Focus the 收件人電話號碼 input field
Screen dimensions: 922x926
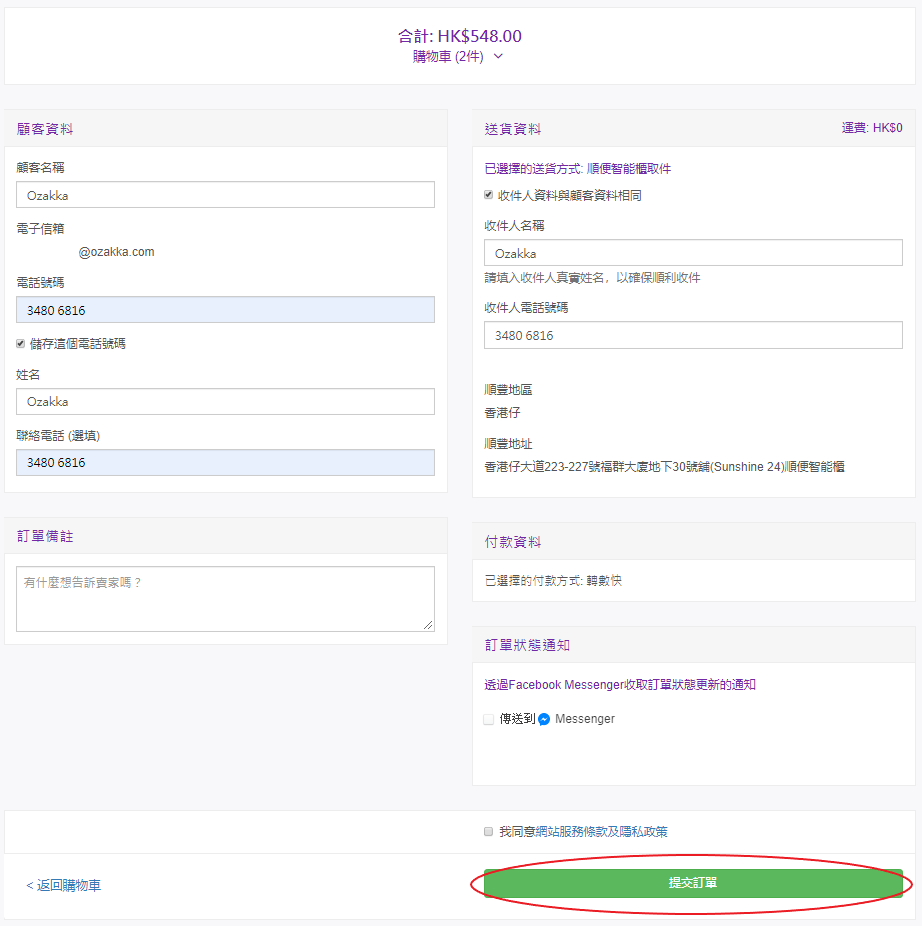coord(692,335)
